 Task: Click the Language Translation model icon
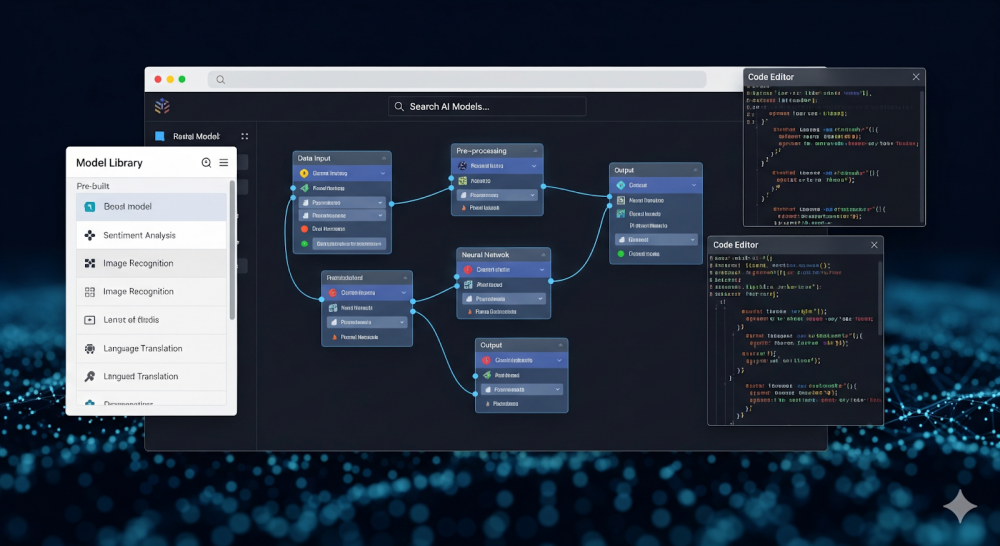tap(90, 349)
